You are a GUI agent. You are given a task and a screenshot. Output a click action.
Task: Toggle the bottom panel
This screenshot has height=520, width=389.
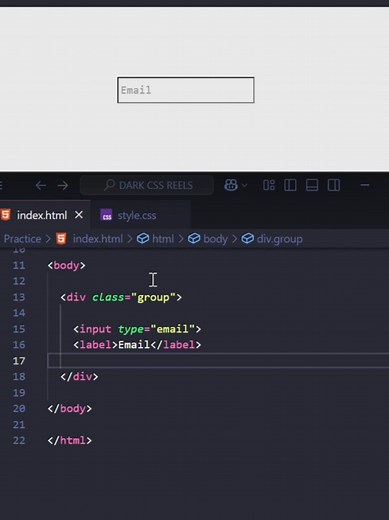[x=312, y=185]
